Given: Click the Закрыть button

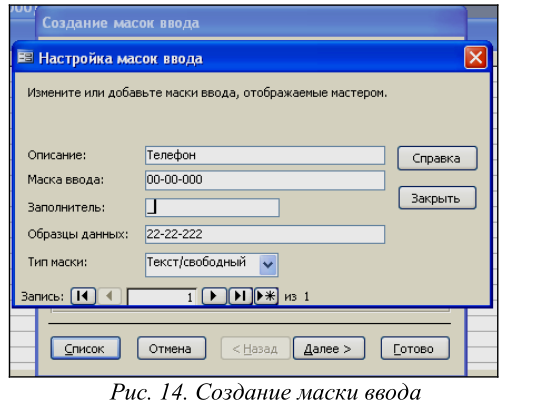Looking at the screenshot, I should pos(437,198).
